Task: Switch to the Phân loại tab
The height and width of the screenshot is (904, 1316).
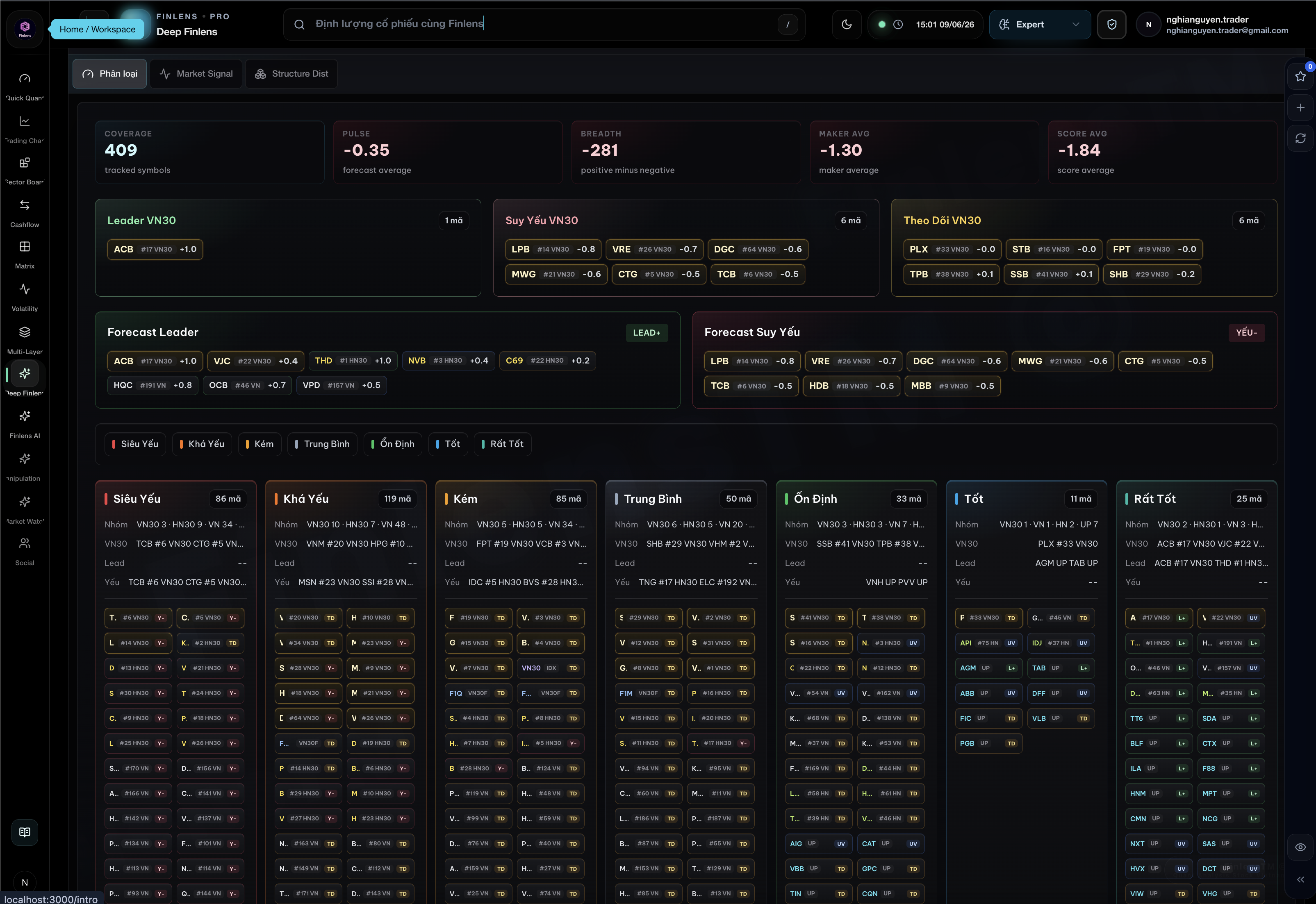Action: click(x=110, y=74)
